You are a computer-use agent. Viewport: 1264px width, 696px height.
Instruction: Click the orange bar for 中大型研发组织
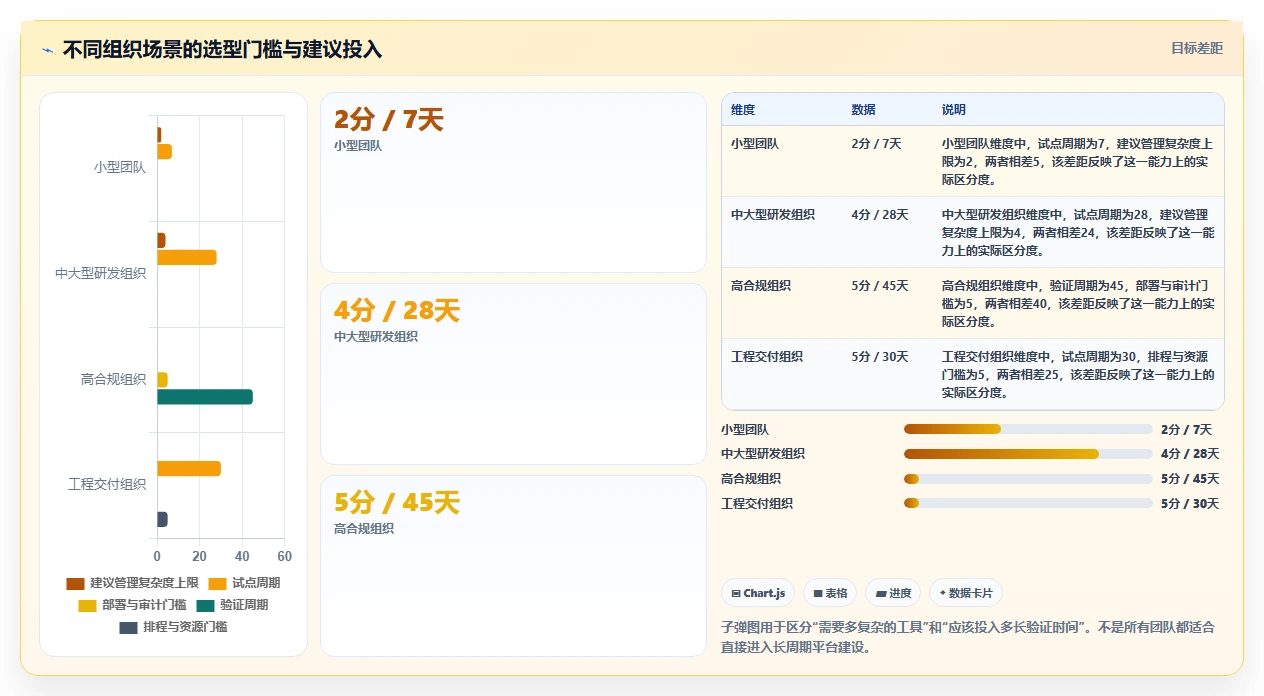(x=187, y=257)
